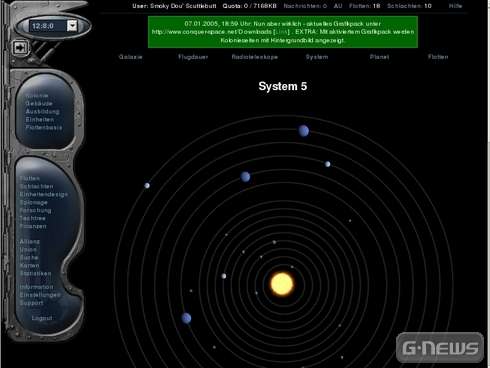The width and height of the screenshot is (490, 368).
Task: Open Flottenbasis in the sidebar
Action: pyautogui.click(x=44, y=127)
